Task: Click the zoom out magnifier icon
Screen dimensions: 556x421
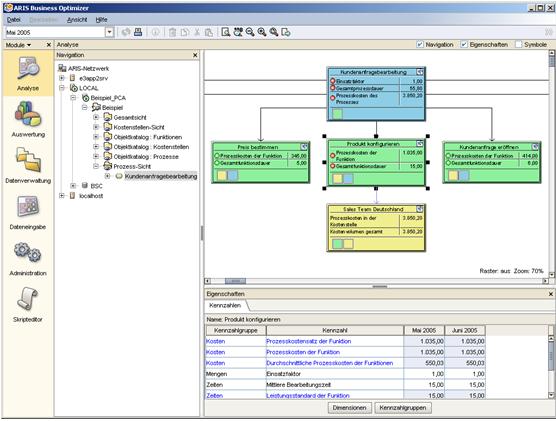Action: [250, 32]
